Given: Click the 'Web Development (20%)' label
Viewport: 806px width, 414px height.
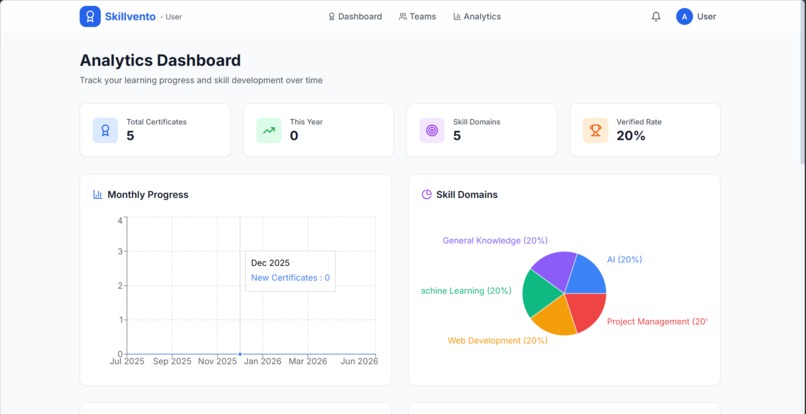Looking at the screenshot, I should click(498, 340).
